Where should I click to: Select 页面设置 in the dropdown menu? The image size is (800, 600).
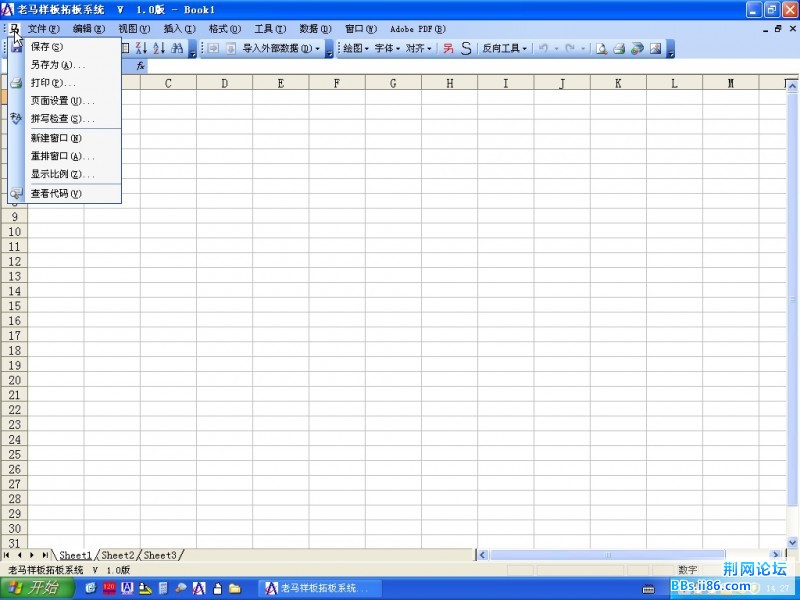[x=62, y=101]
